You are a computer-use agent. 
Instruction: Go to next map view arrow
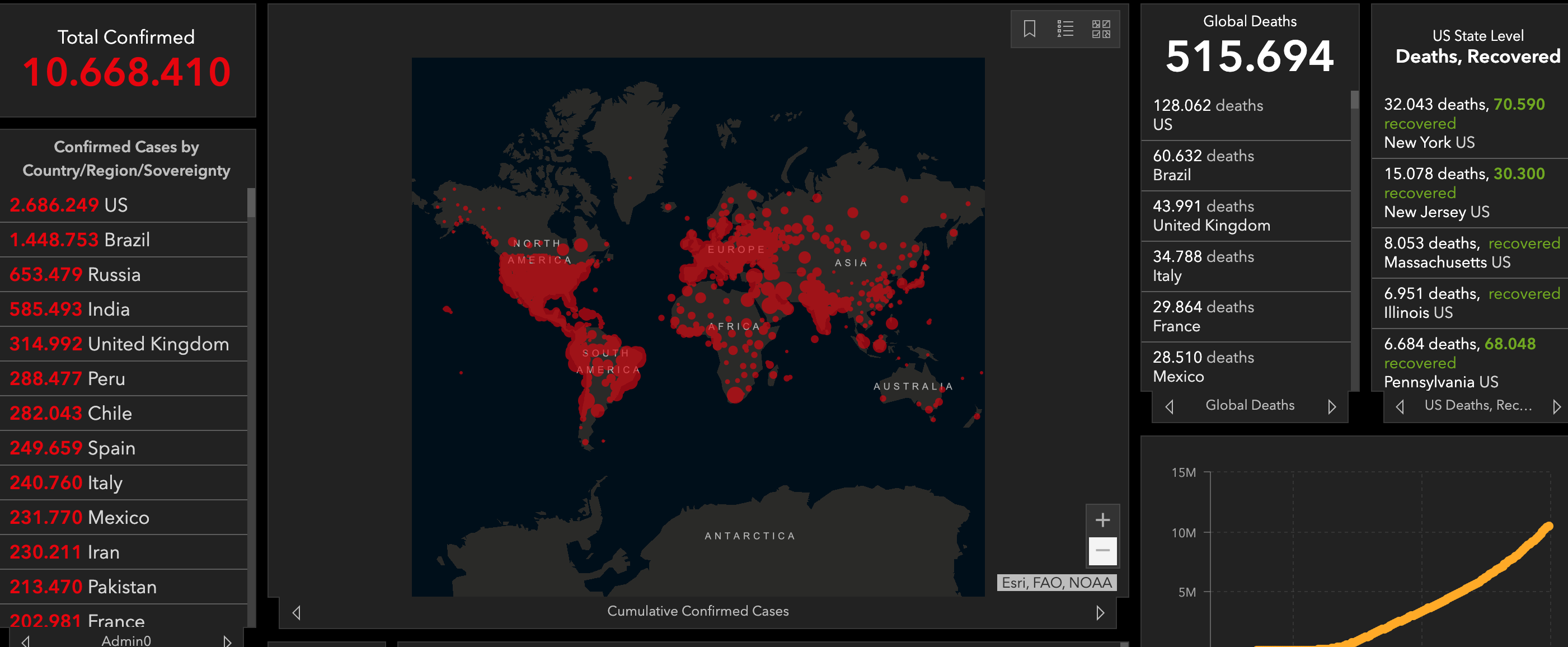click(x=1100, y=612)
